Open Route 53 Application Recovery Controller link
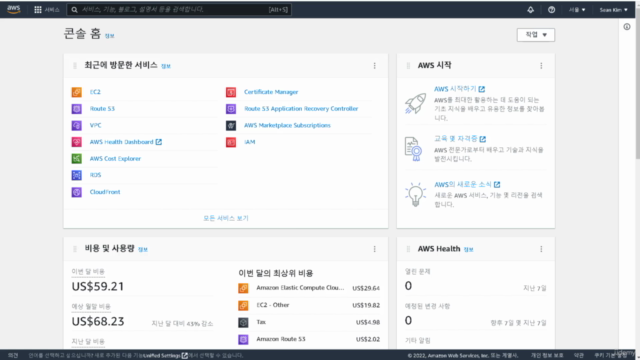This screenshot has width=640, height=360. click(301, 109)
